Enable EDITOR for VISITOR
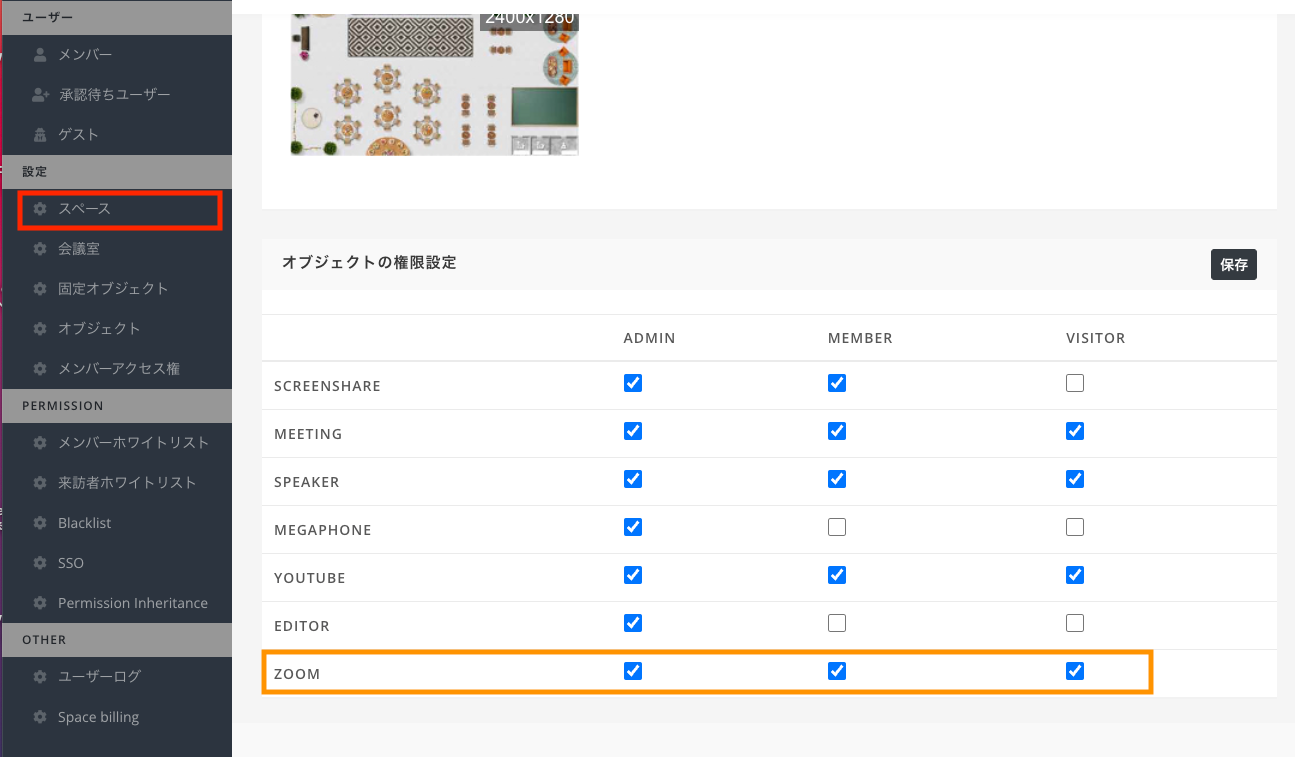1295x757 pixels. [x=1075, y=623]
